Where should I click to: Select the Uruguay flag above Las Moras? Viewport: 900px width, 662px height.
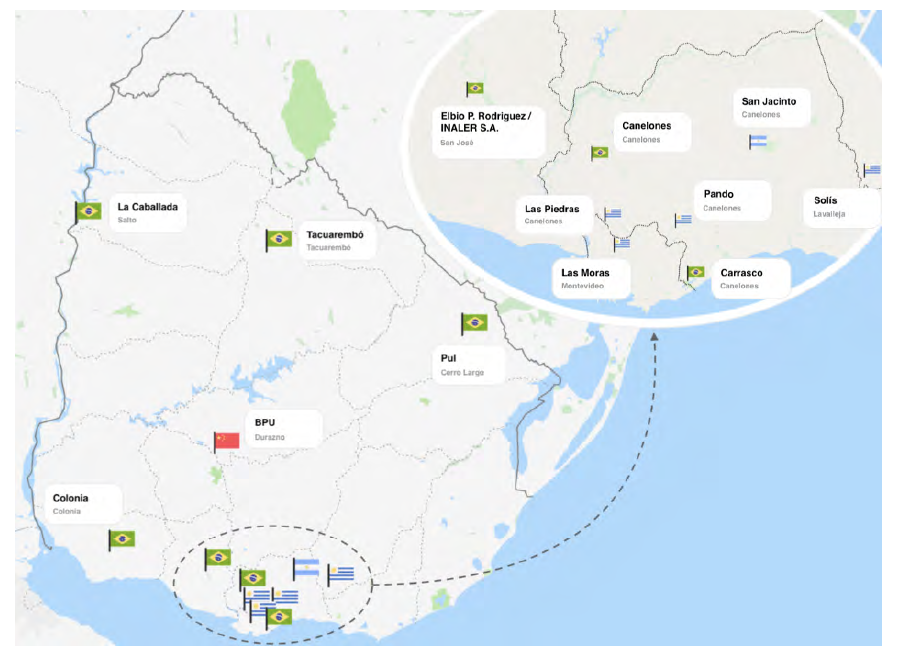(x=623, y=242)
